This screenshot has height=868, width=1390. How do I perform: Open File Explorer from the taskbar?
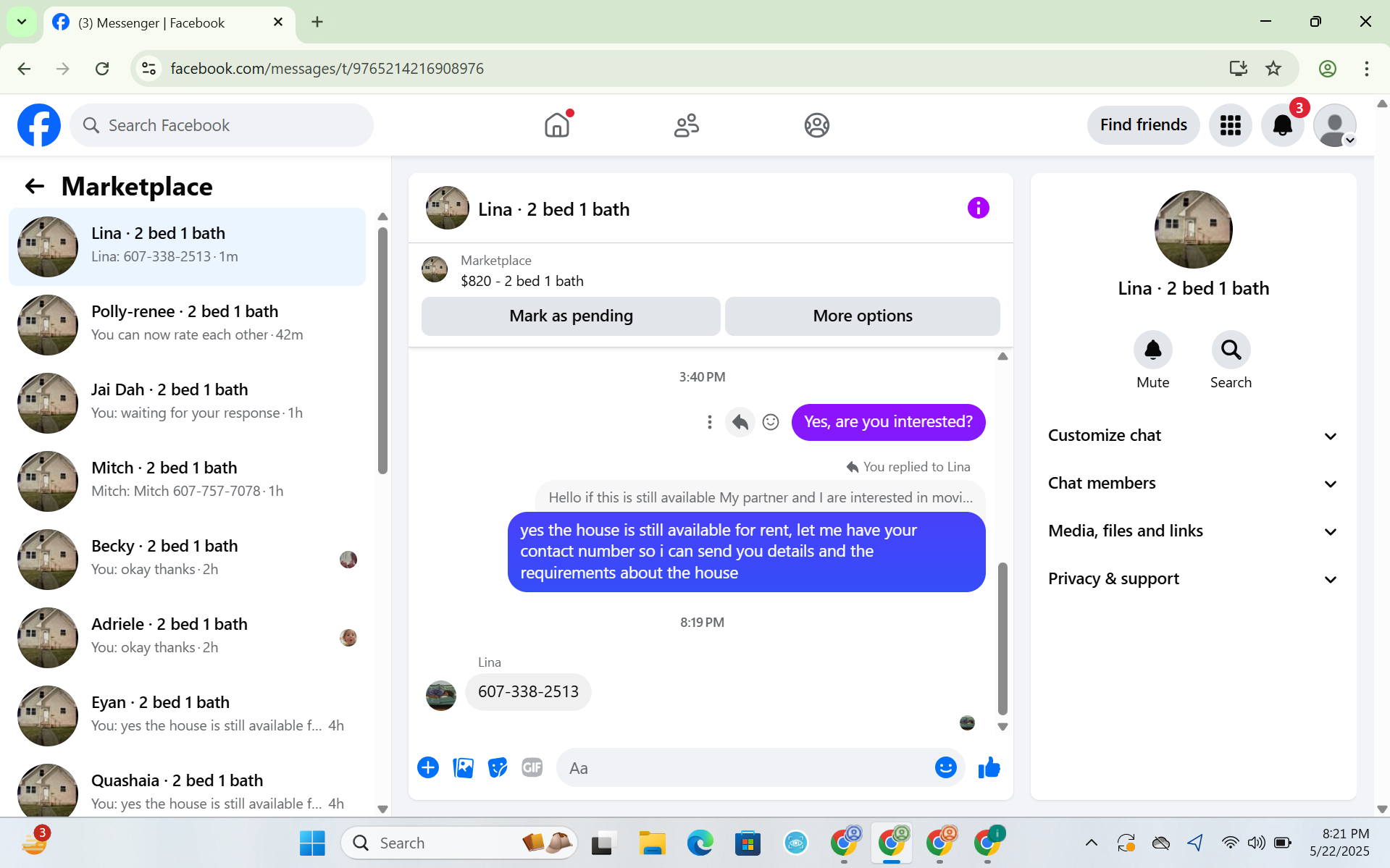coord(652,843)
